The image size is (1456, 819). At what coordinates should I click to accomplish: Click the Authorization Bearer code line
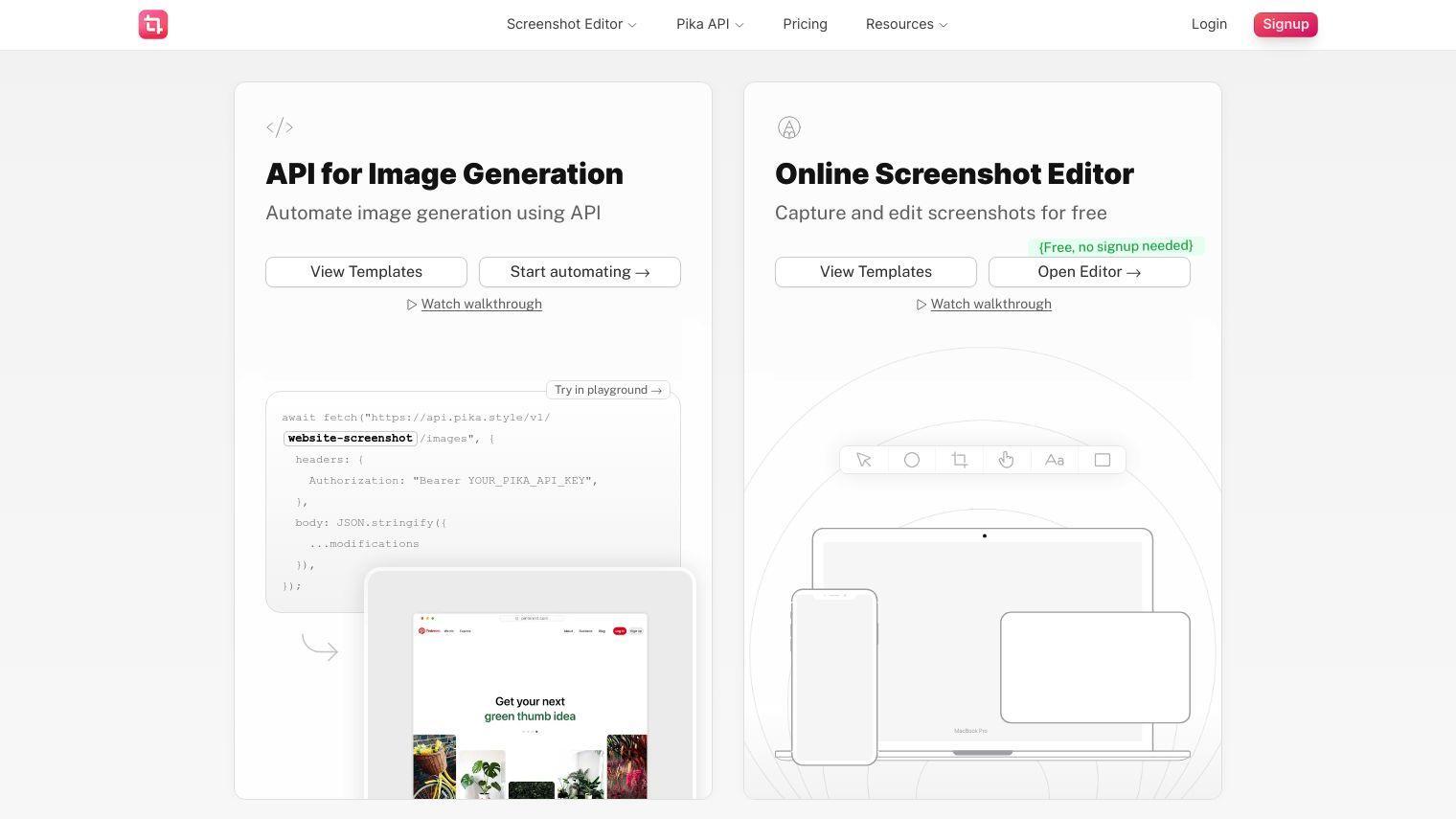pyautogui.click(x=453, y=481)
